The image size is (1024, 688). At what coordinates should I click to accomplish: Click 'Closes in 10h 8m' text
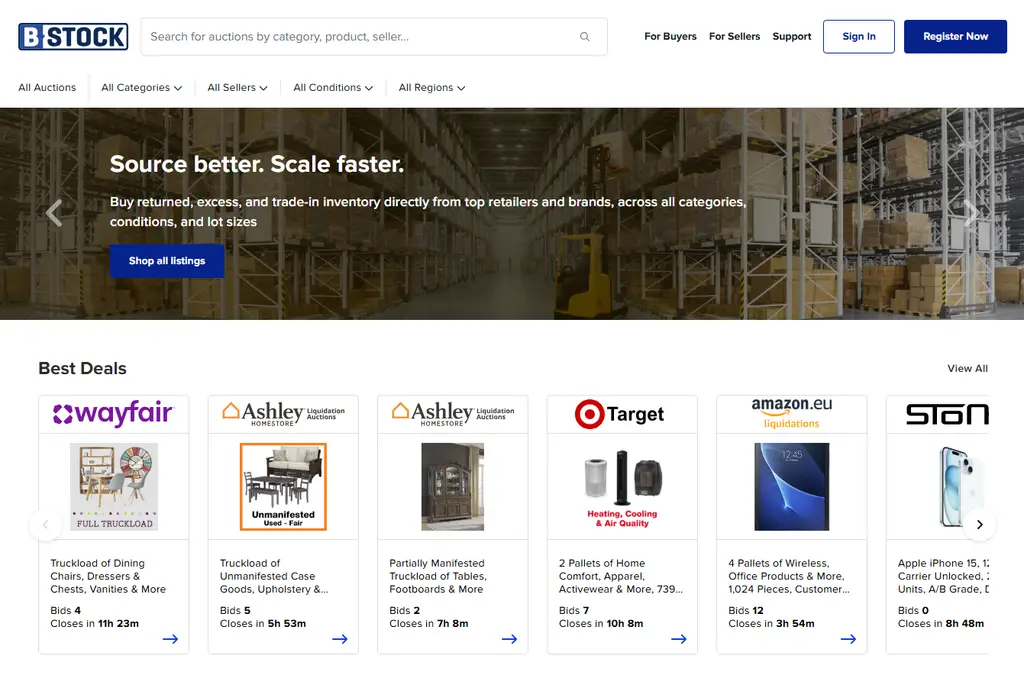coord(601,623)
